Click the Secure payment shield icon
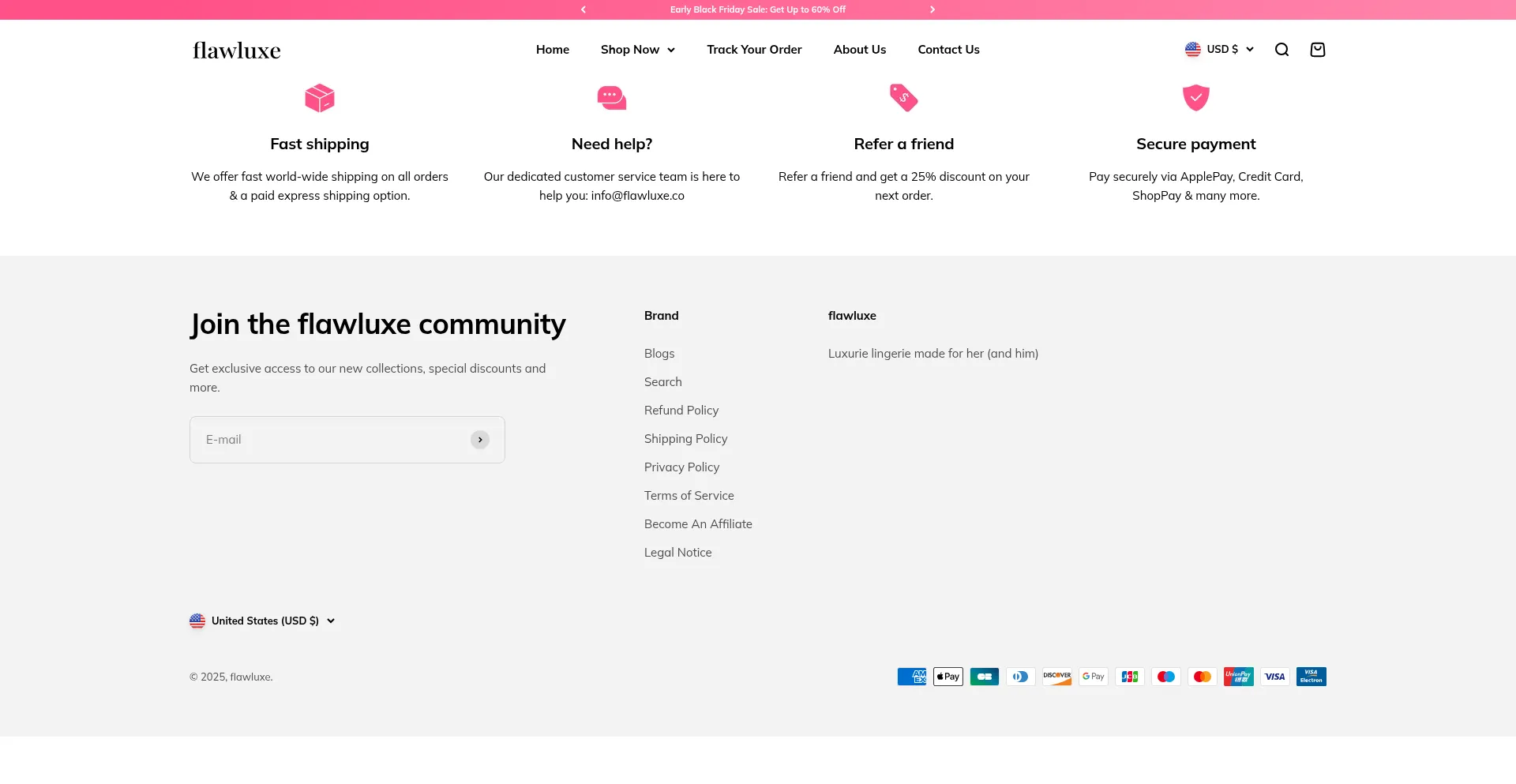Image resolution: width=1516 pixels, height=784 pixels. tap(1196, 98)
